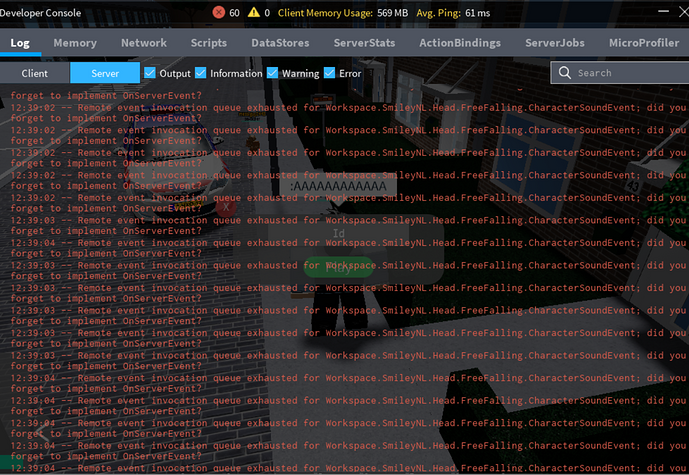Close the Developer Console window
Image resolution: width=689 pixels, height=475 pixels.
tap(684, 12)
